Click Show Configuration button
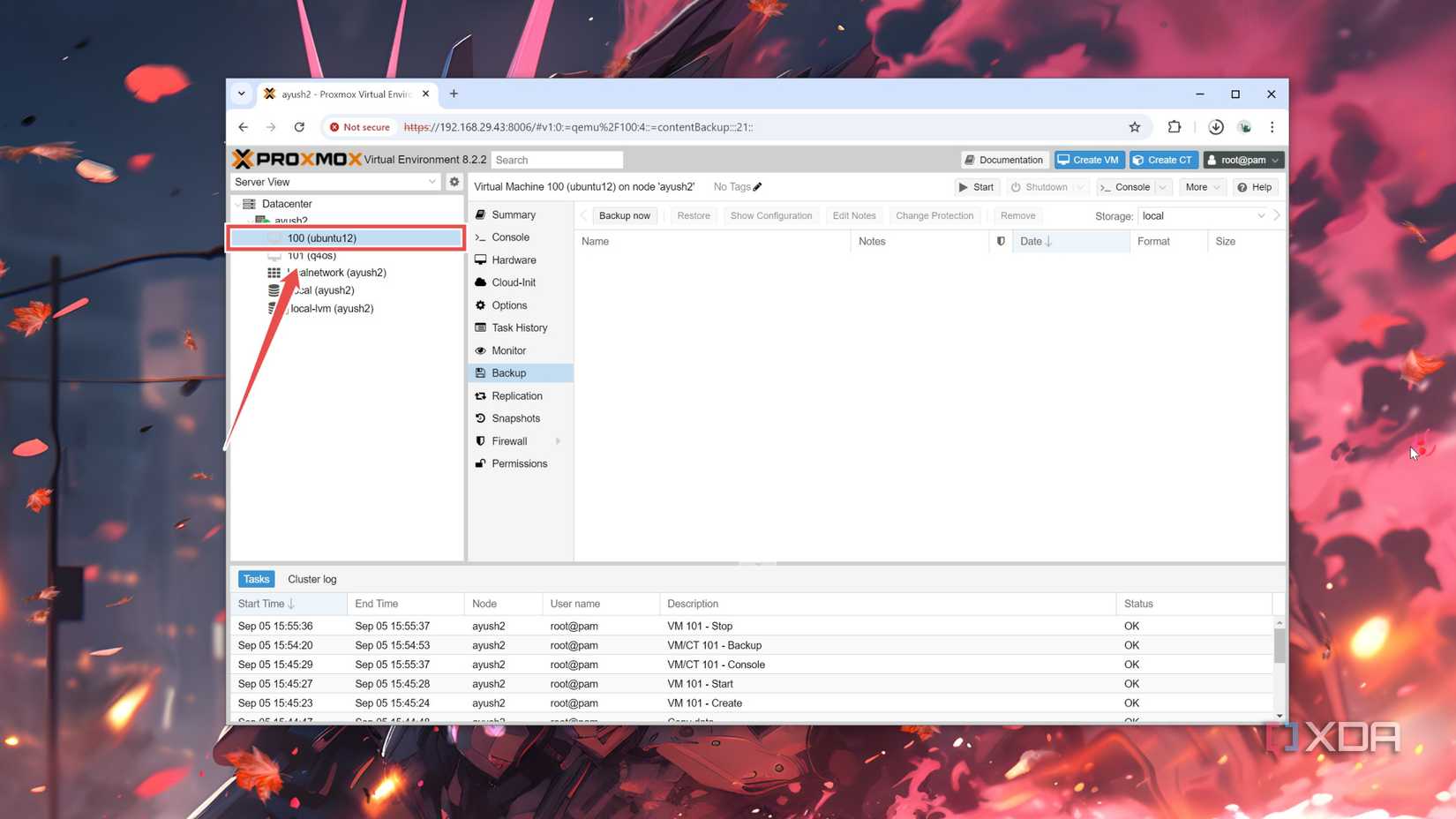Screen dimensions: 1456x819 click(x=771, y=215)
